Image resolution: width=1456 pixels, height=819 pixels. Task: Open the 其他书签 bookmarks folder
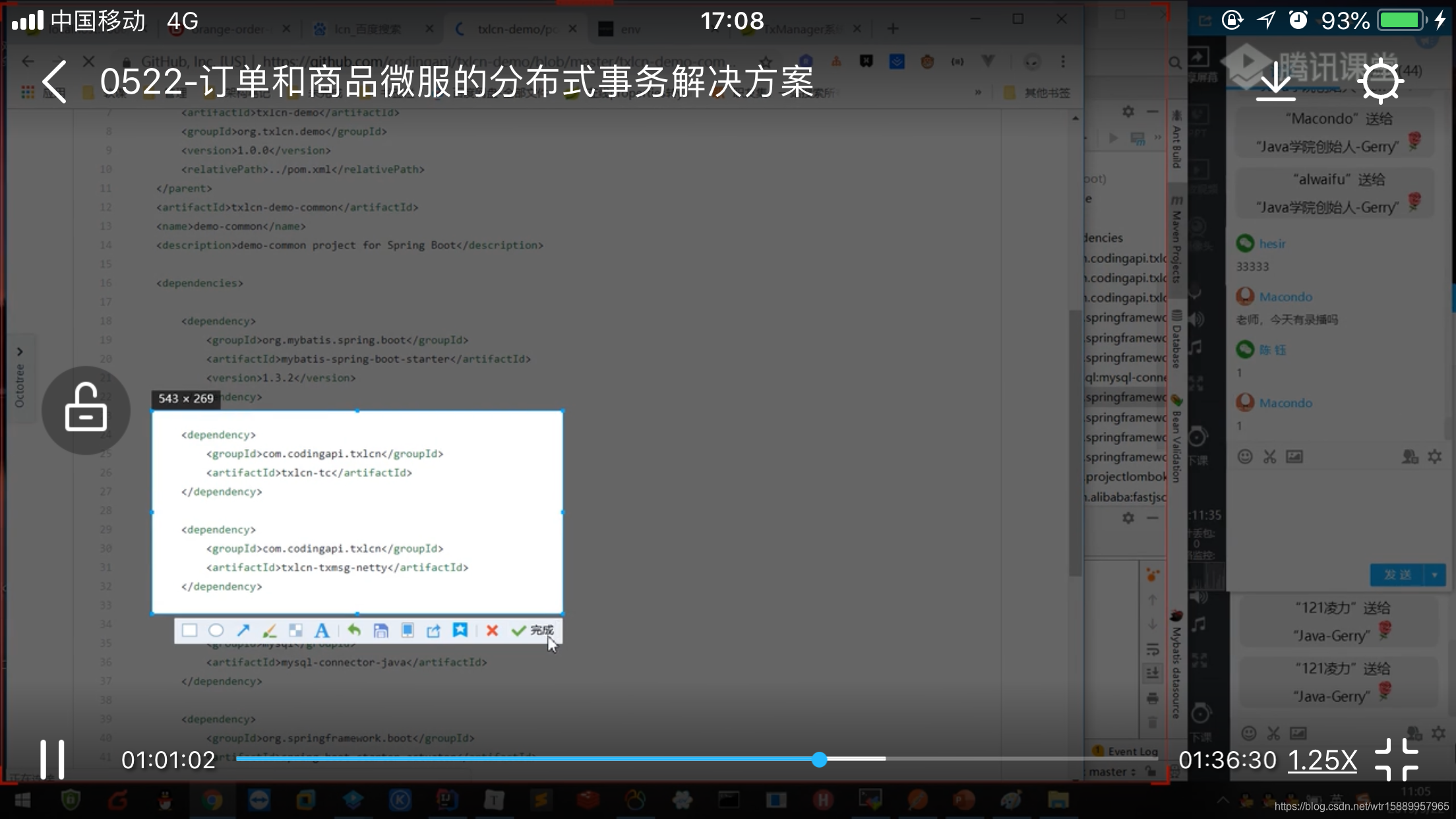pos(1037,93)
